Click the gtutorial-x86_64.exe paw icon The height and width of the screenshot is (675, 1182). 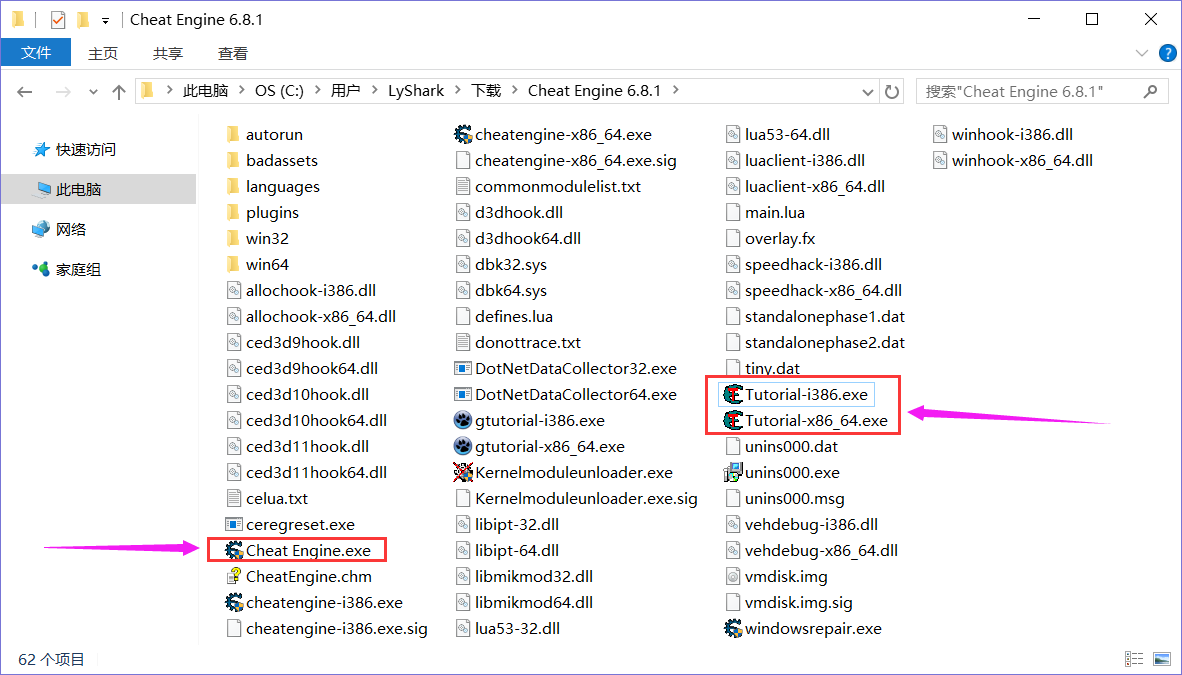tap(463, 446)
